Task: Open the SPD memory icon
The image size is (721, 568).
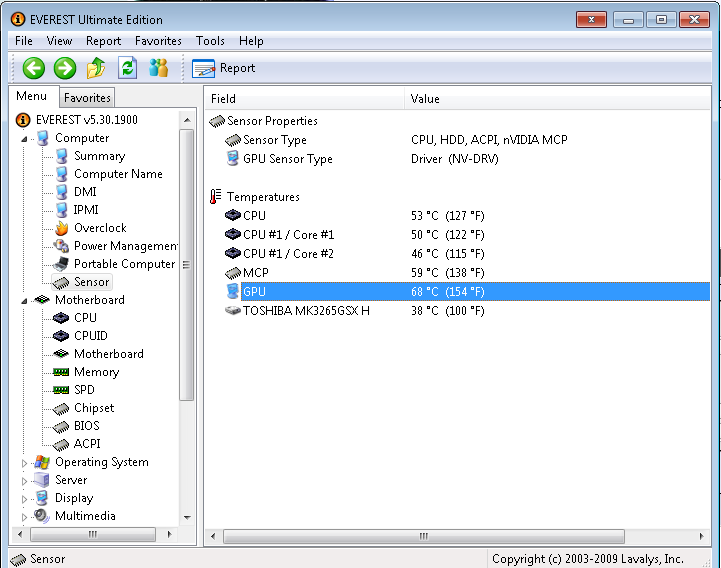Action: click(61, 390)
